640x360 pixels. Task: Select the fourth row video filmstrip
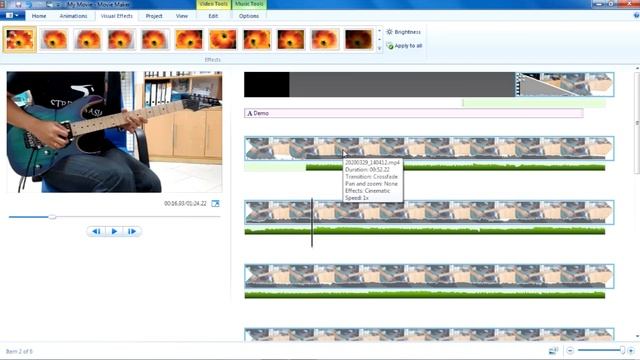[429, 276]
